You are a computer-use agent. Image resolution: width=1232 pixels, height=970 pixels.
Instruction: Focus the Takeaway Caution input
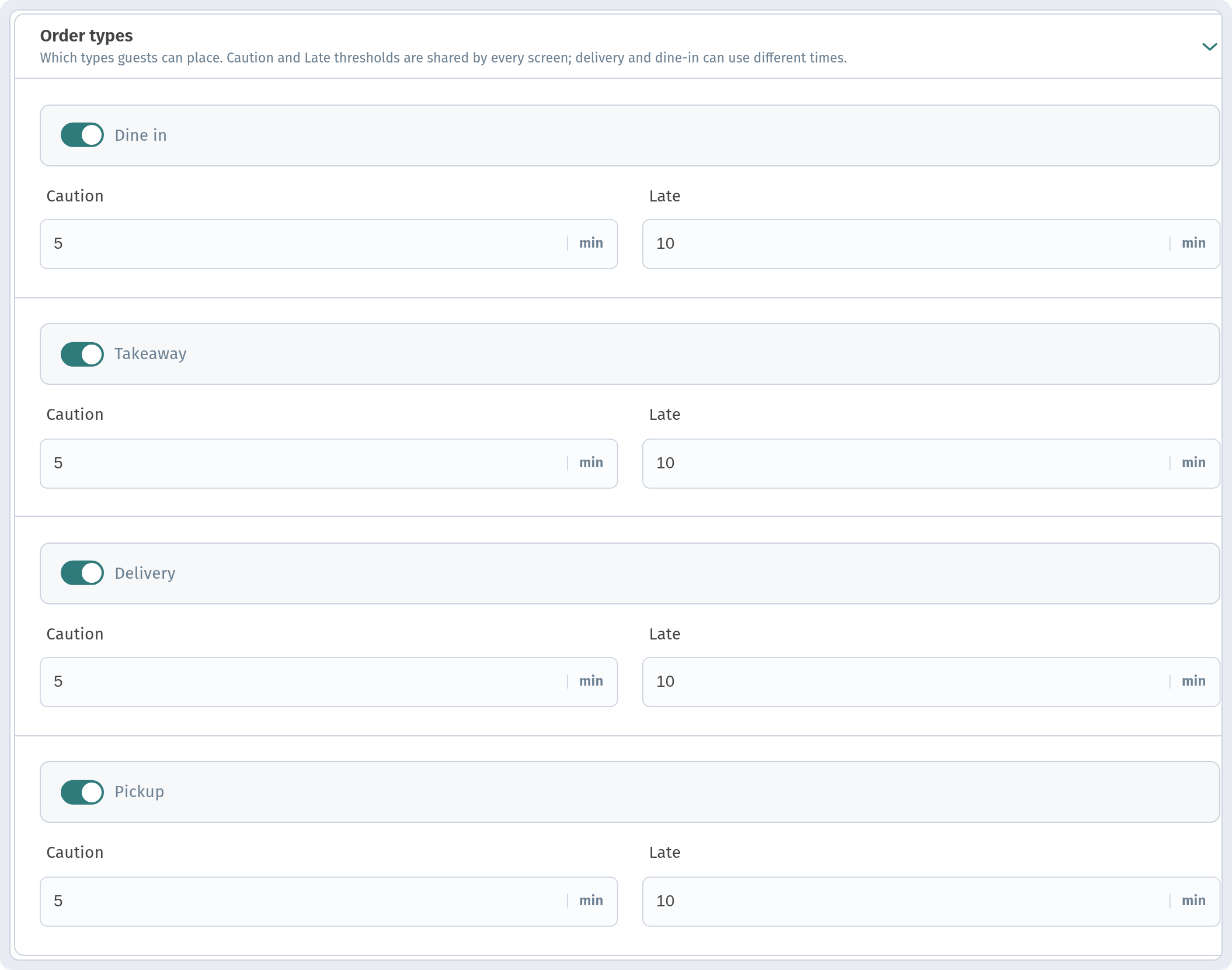(329, 463)
